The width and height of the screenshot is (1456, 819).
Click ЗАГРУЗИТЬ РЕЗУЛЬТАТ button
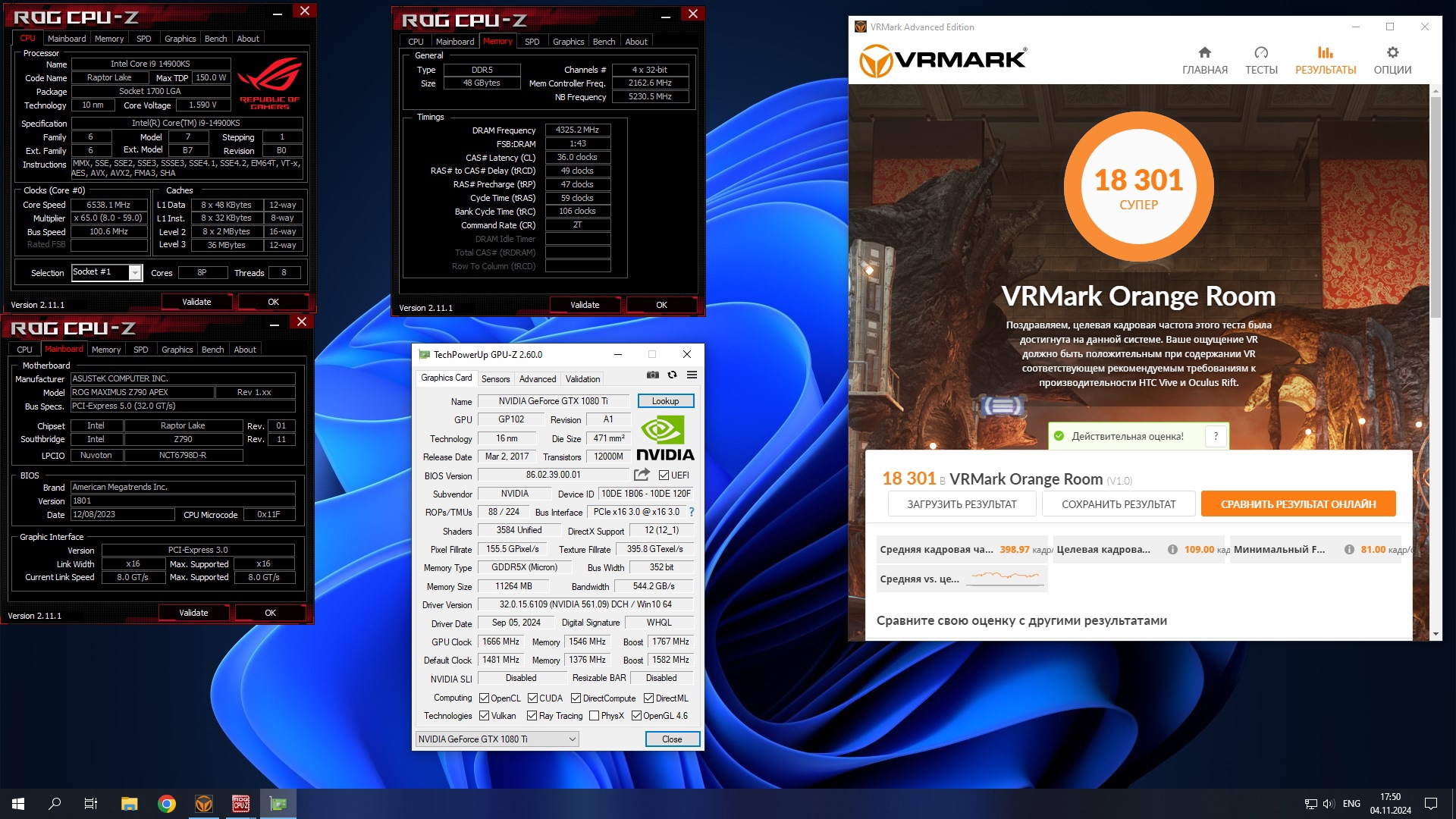(962, 504)
